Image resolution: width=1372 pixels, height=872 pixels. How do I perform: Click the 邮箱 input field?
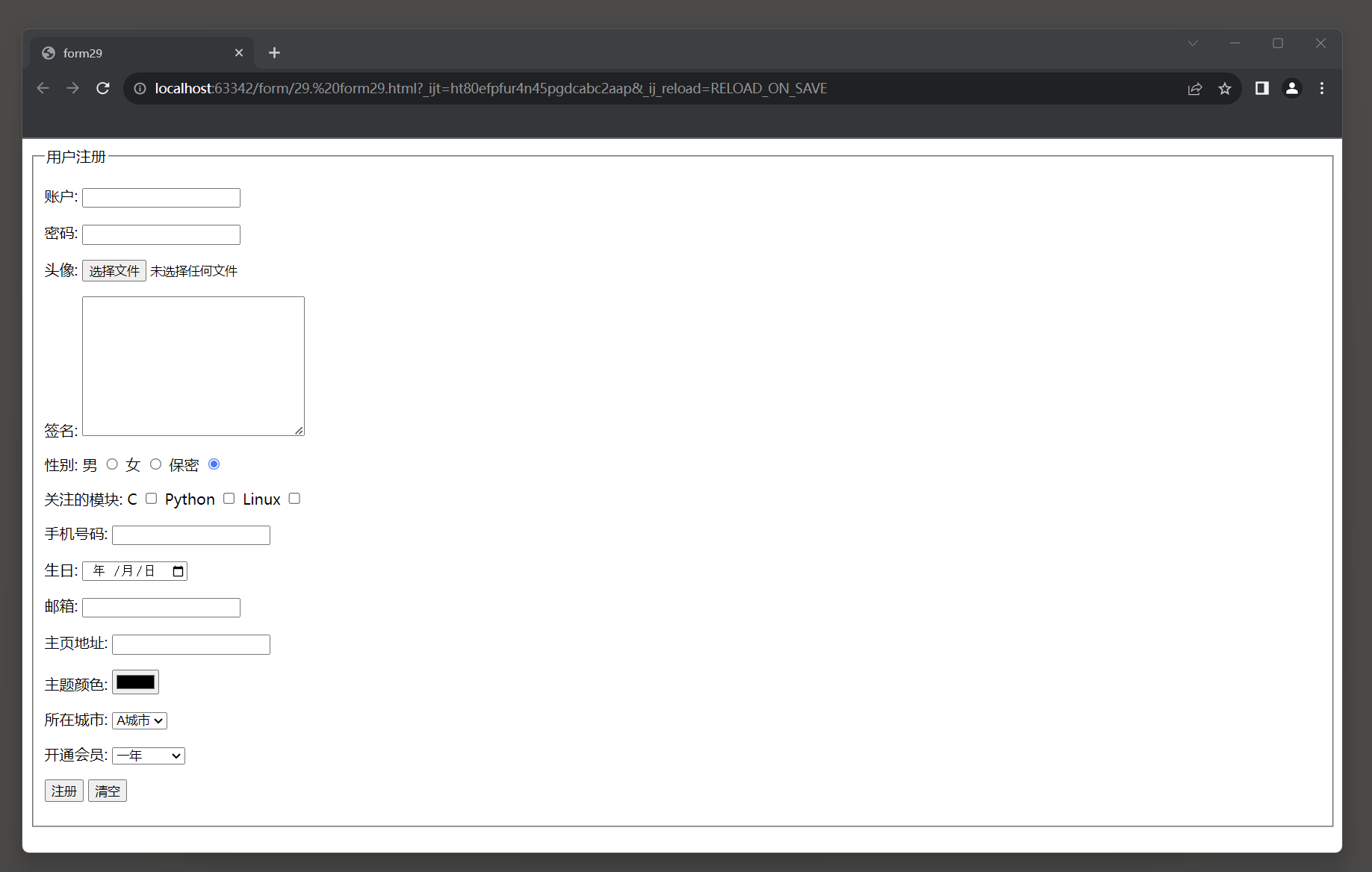pyautogui.click(x=161, y=608)
